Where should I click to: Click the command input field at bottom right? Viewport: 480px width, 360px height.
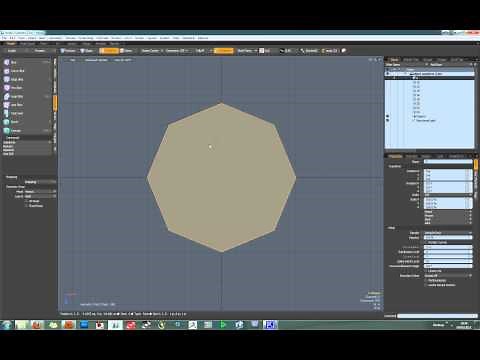(x=437, y=316)
